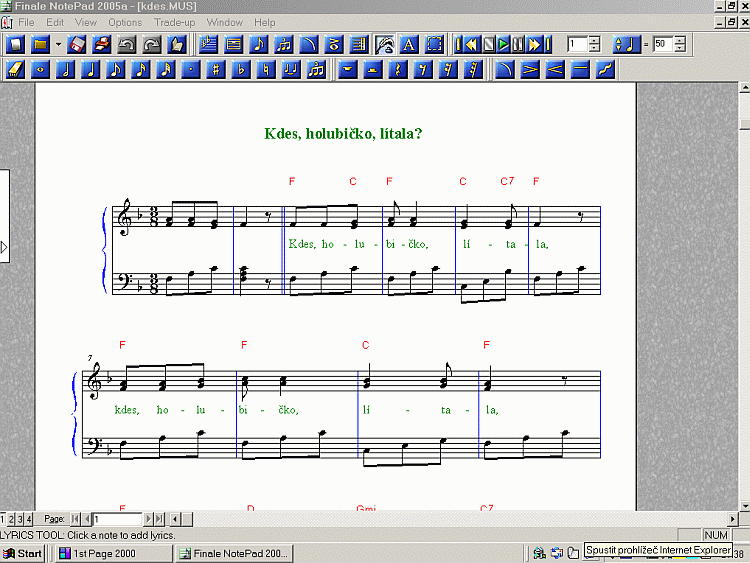Toggle the augmentation dot tool
This screenshot has width=750, height=563.
pyautogui.click(x=191, y=69)
